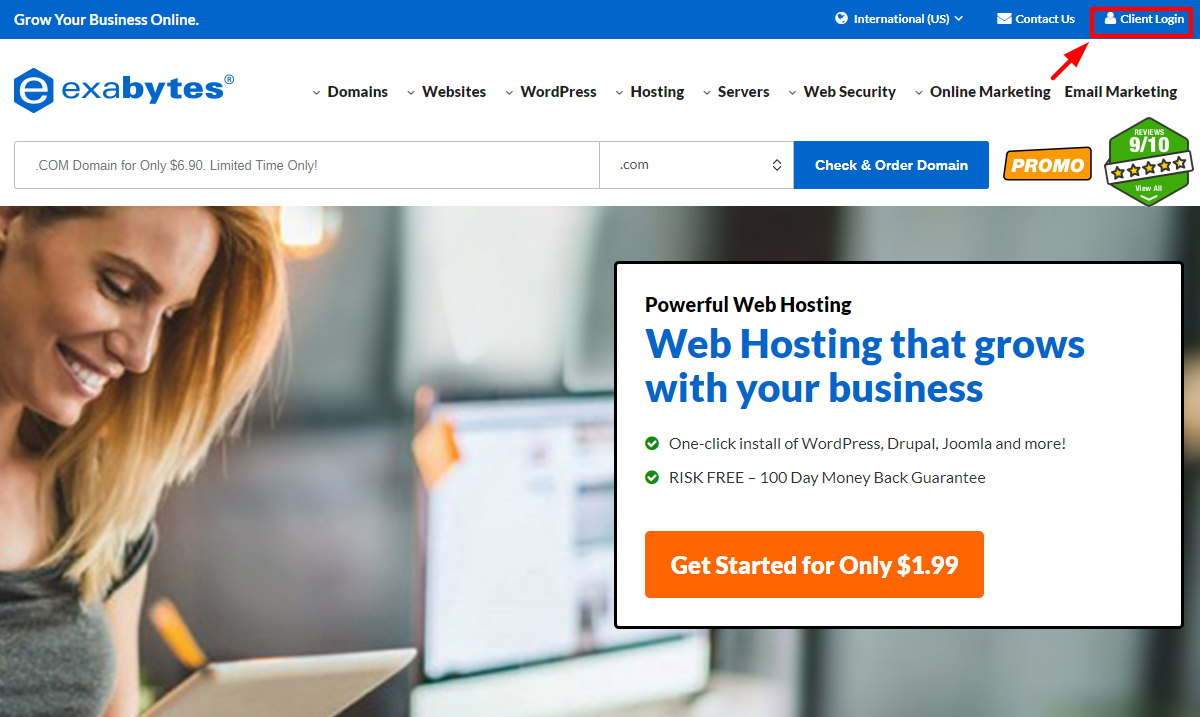Click the RISK FREE money back text
The width and height of the screenshot is (1200, 717).
[x=827, y=478]
